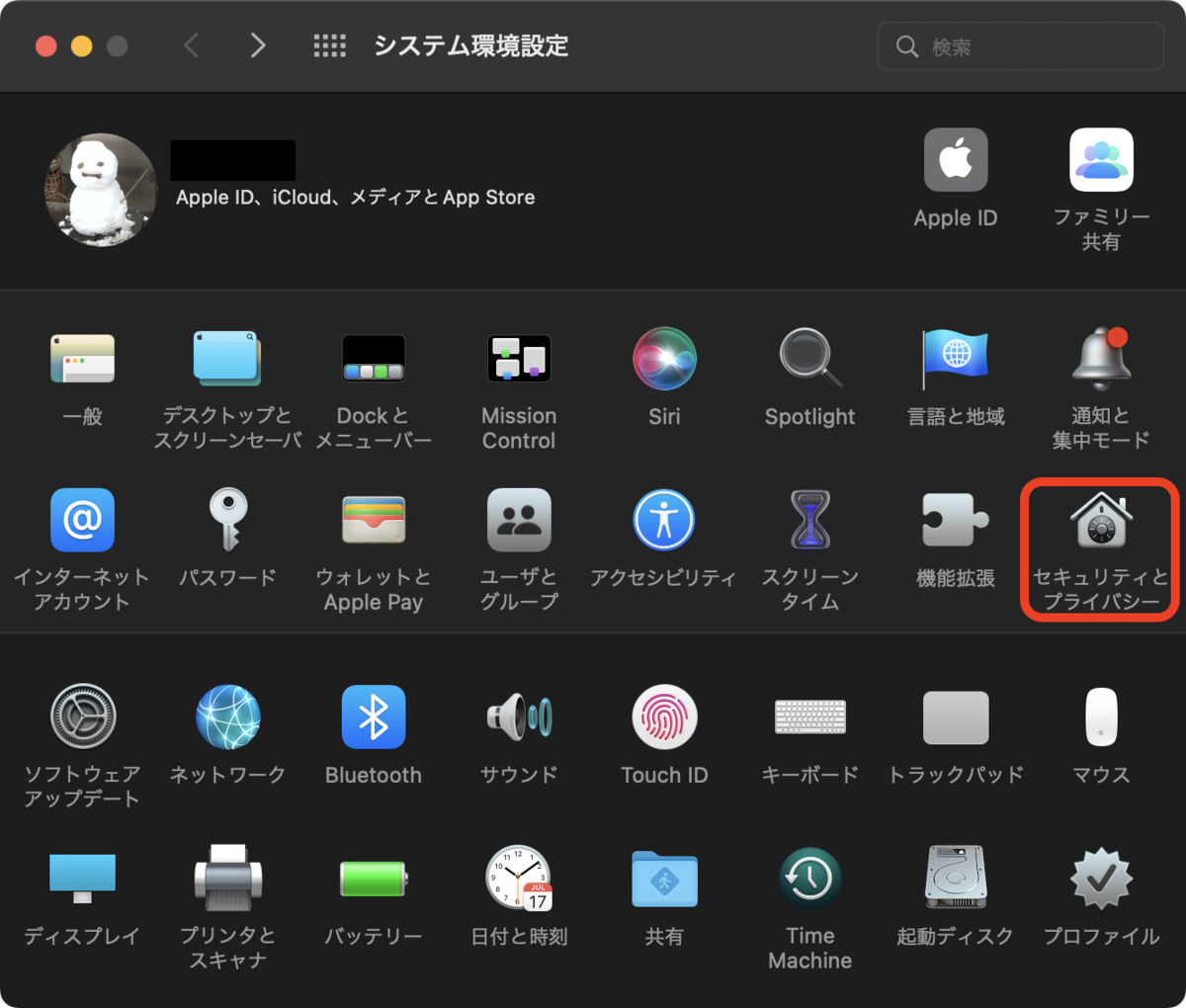Open ディスプレイ display preferences

click(82, 878)
